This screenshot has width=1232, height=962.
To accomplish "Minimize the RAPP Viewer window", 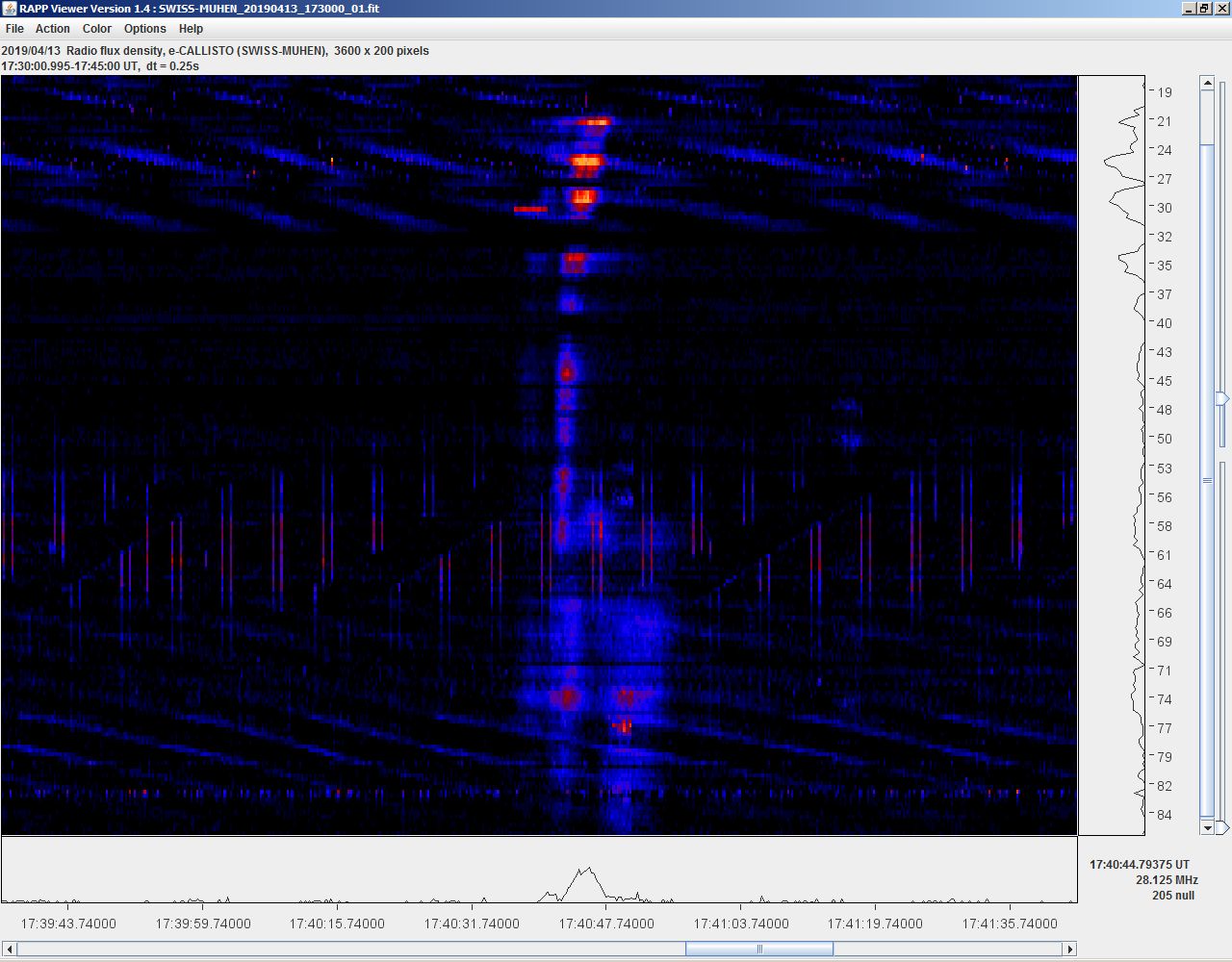I will (x=1189, y=9).
